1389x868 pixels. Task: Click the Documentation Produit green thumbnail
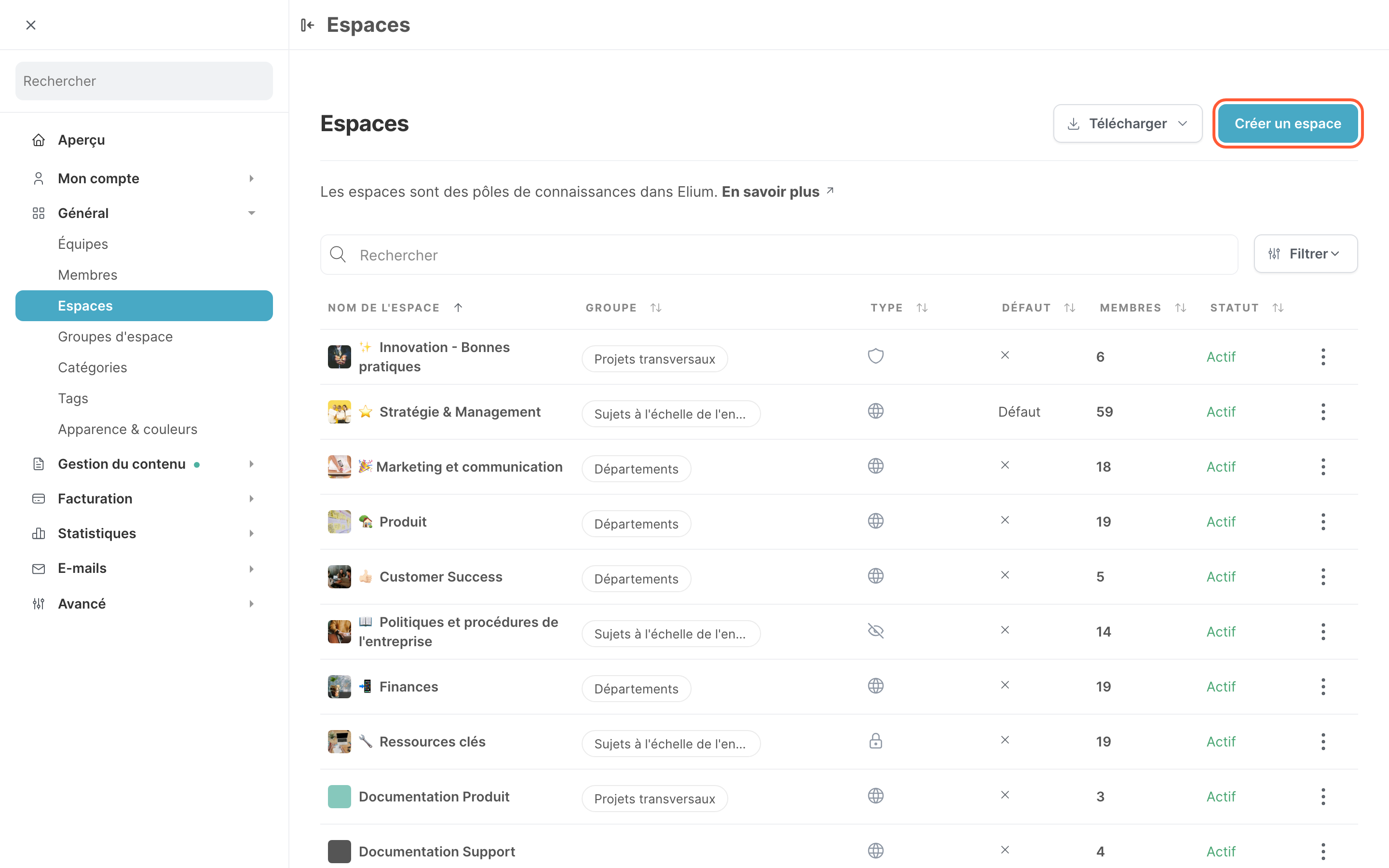point(339,796)
